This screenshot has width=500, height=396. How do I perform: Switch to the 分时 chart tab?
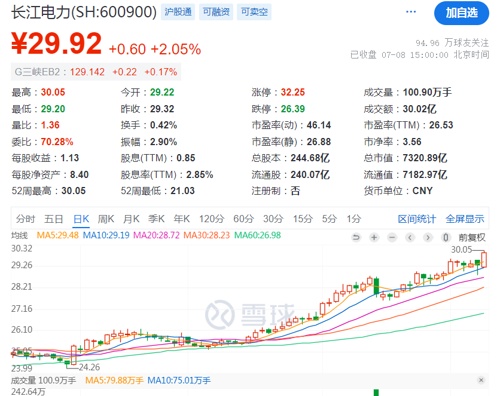[x=25, y=219]
